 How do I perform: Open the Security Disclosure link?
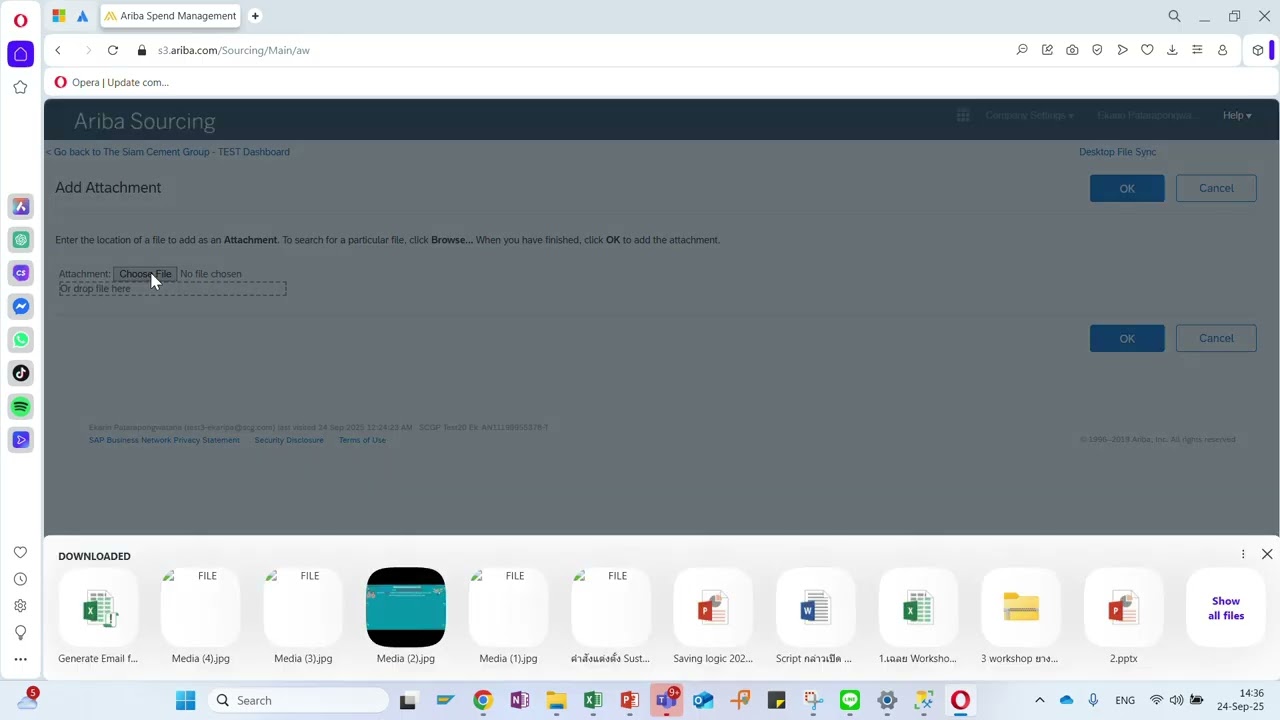pyautogui.click(x=289, y=440)
